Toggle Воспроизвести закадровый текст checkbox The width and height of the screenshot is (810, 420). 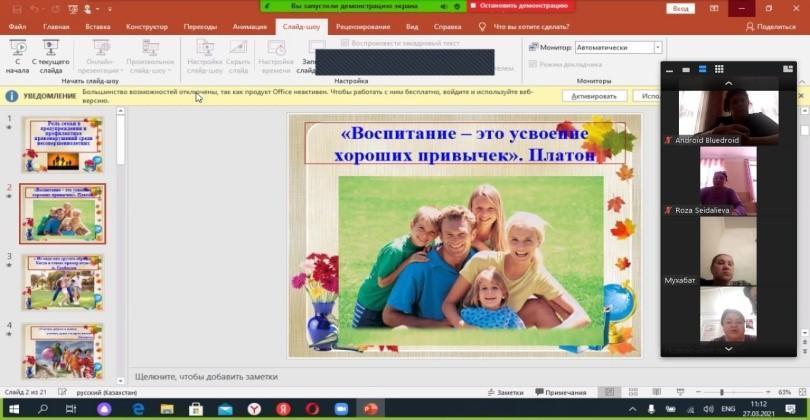(x=345, y=43)
